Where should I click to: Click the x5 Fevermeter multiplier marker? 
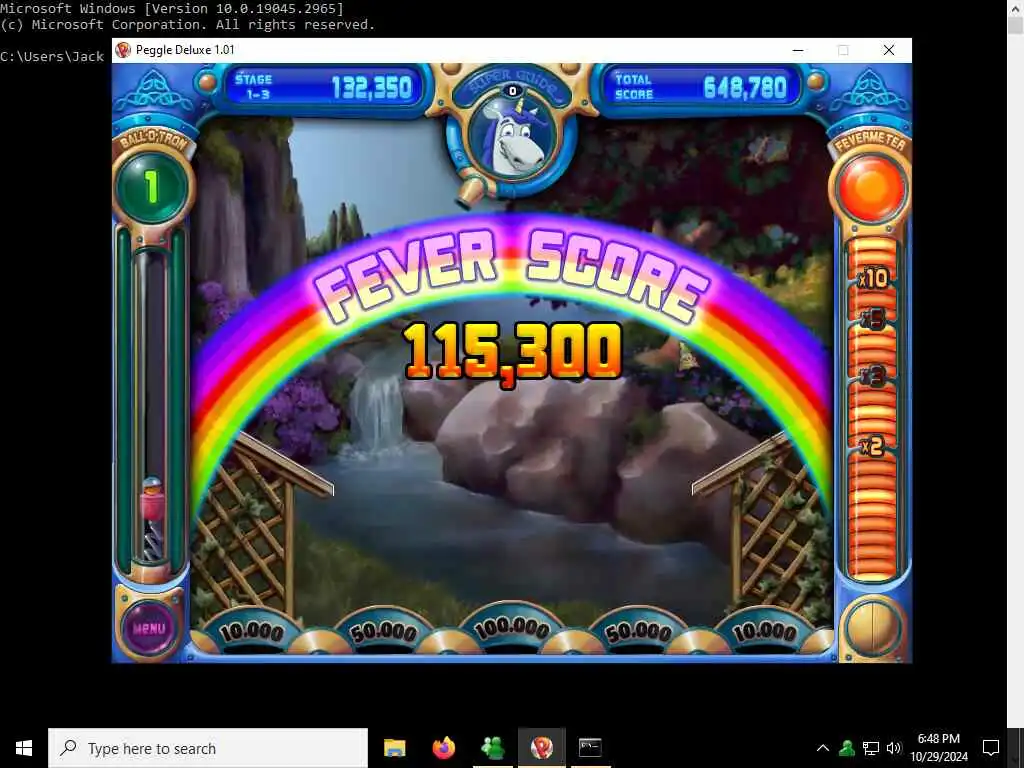(873, 319)
